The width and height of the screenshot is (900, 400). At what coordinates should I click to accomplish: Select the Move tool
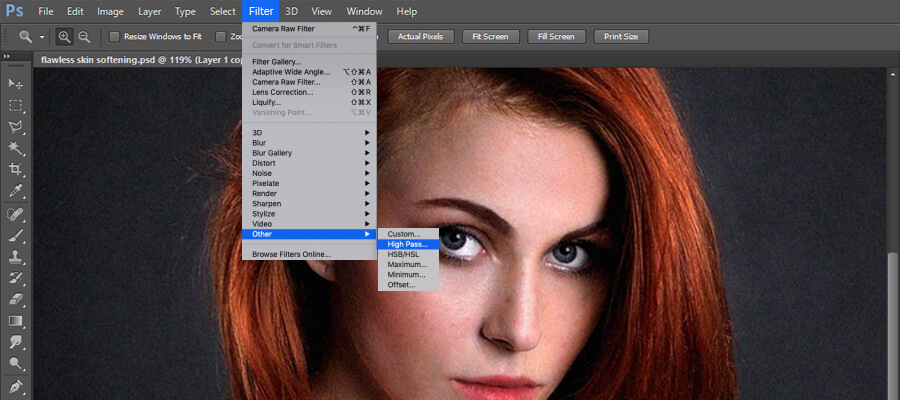15,84
